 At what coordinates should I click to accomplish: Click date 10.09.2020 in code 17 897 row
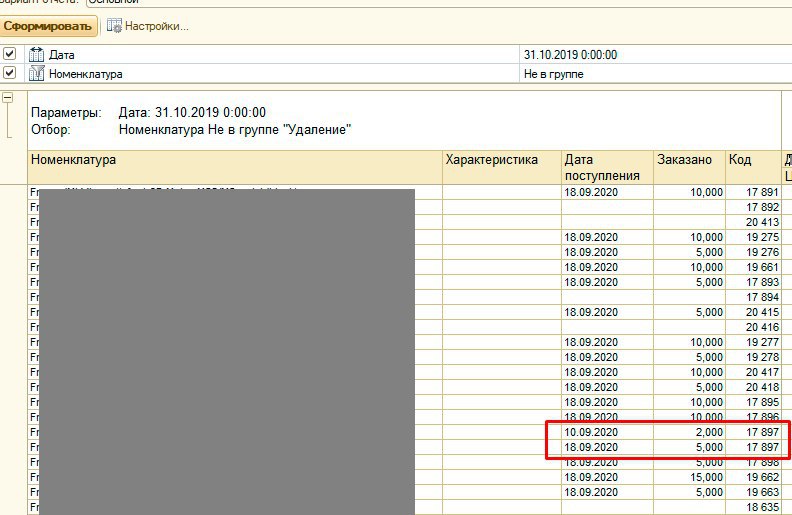pyautogui.click(x=607, y=432)
